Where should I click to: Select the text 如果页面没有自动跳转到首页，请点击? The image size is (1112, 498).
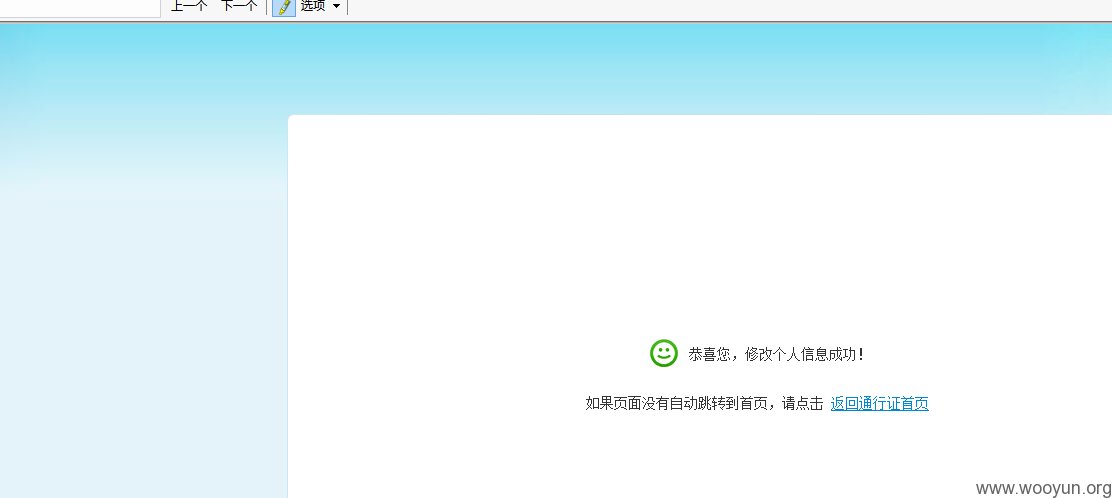tap(704, 404)
